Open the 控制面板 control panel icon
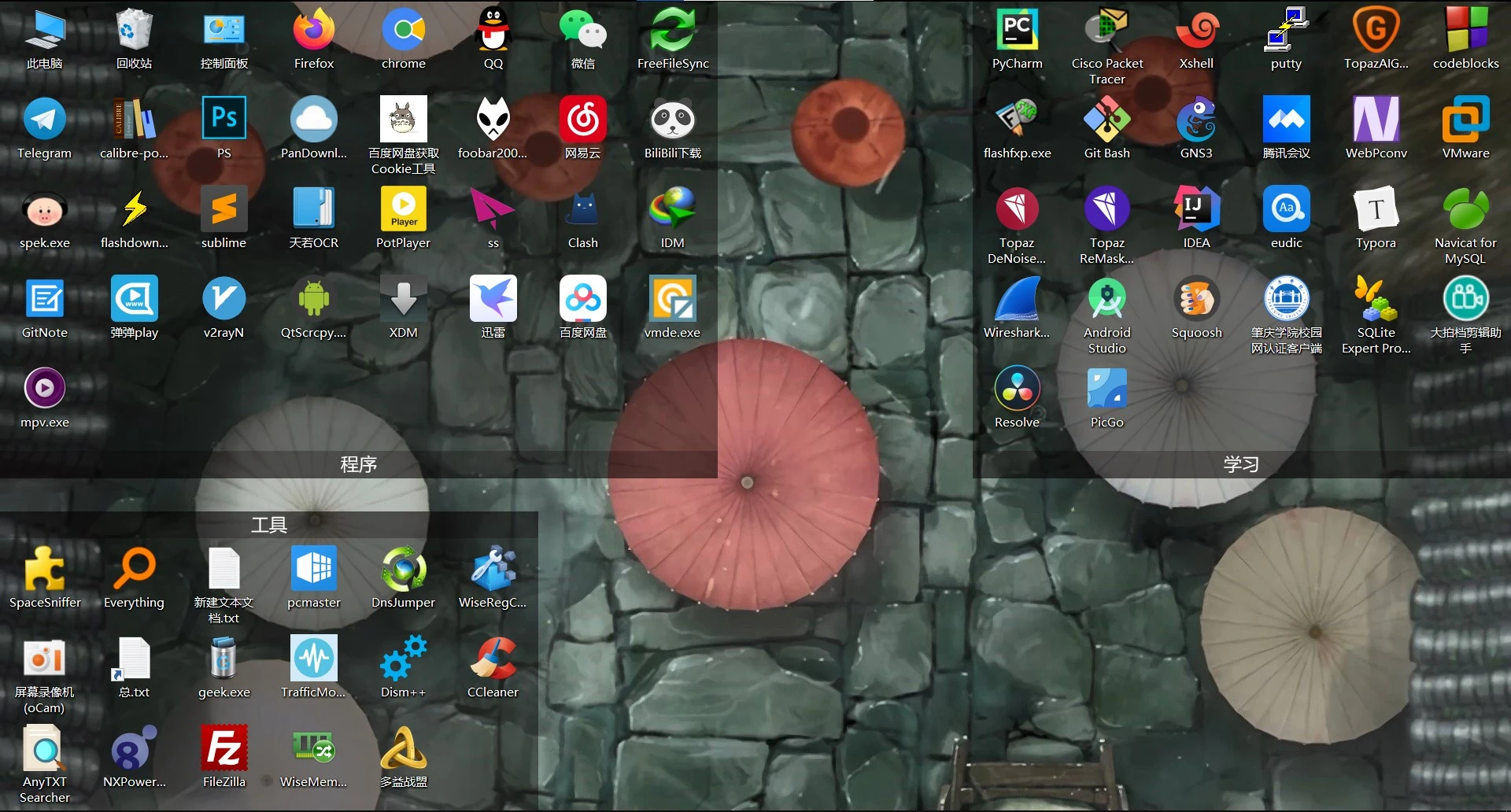Viewport: 1511px width, 812px height. point(224,30)
